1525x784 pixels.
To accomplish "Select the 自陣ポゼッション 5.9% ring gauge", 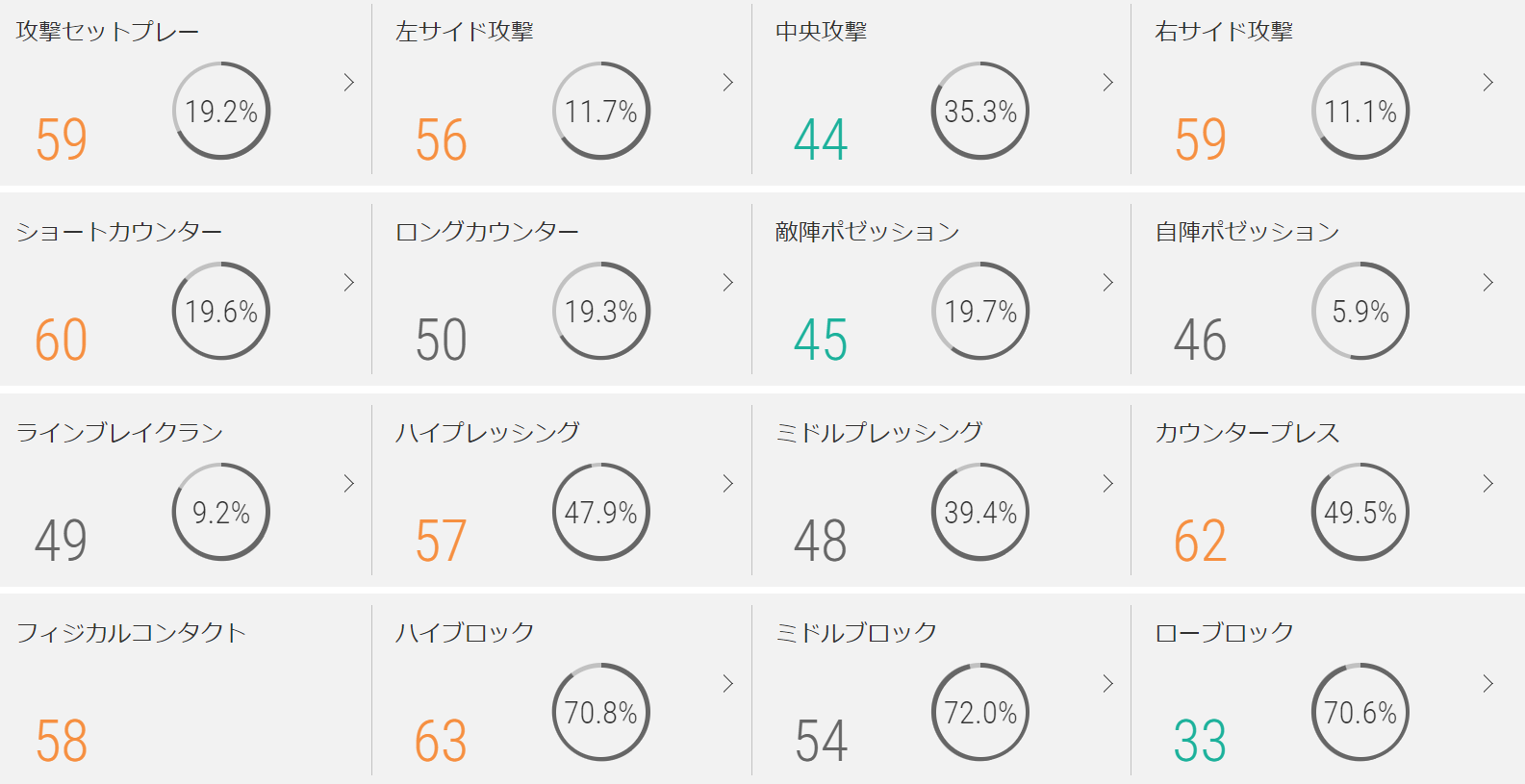I will tap(1360, 311).
